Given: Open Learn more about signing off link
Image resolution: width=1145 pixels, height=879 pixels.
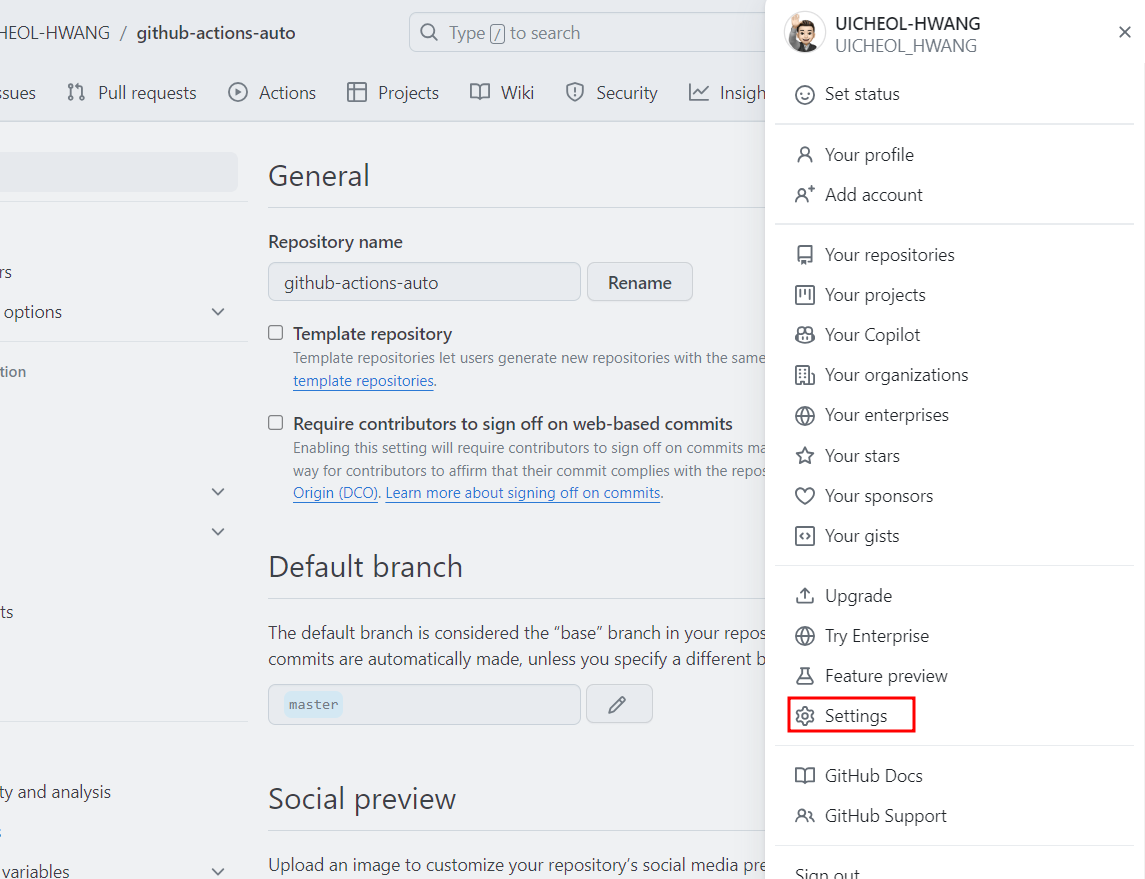Looking at the screenshot, I should coord(523,493).
